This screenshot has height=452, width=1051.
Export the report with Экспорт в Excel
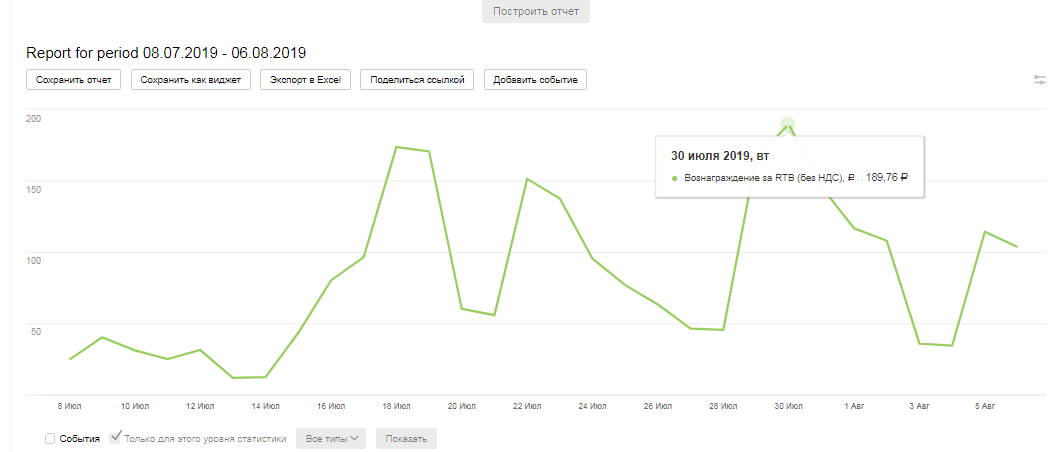click(x=305, y=80)
